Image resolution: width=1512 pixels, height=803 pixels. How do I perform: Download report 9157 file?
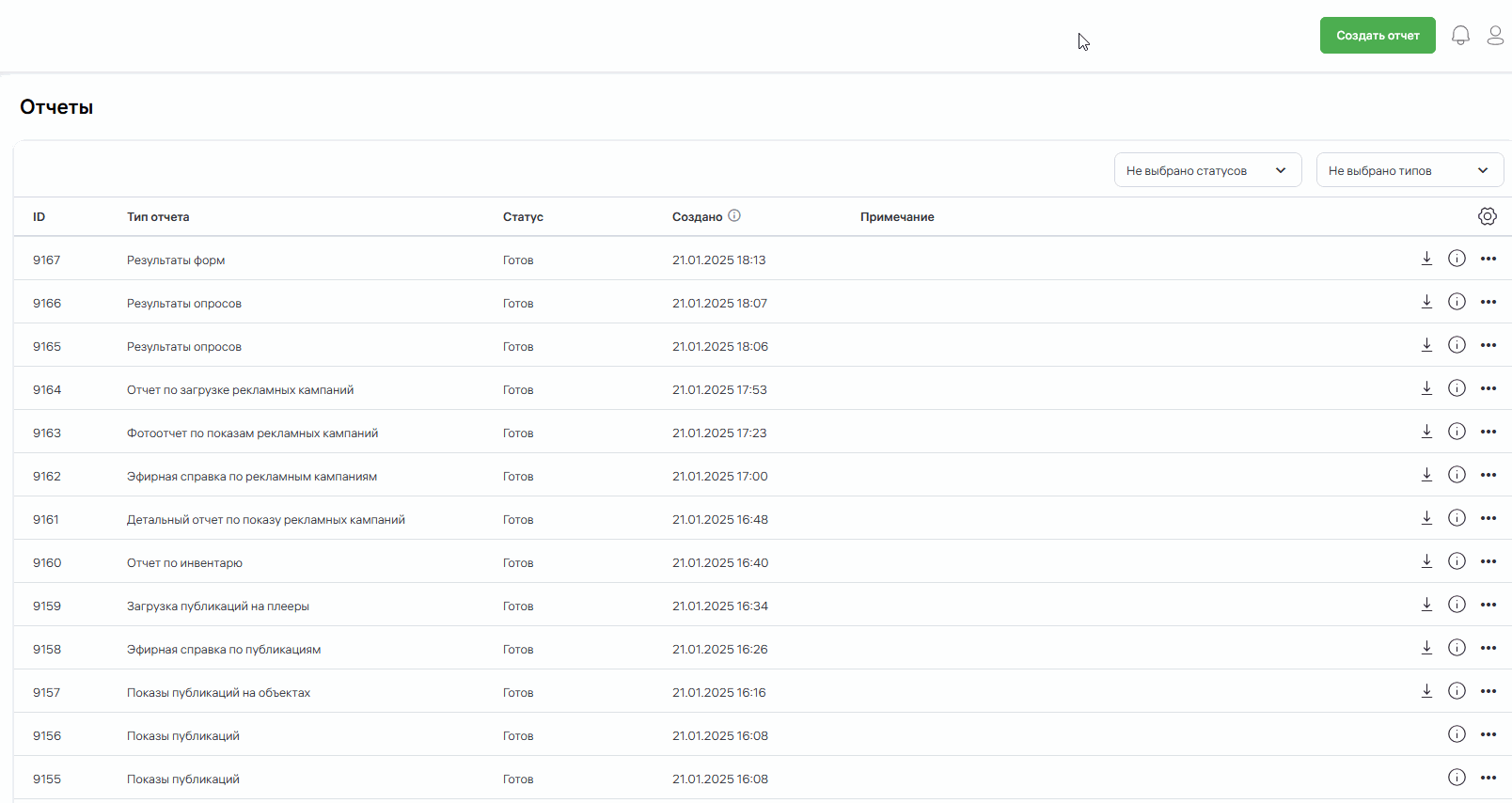pyautogui.click(x=1426, y=691)
